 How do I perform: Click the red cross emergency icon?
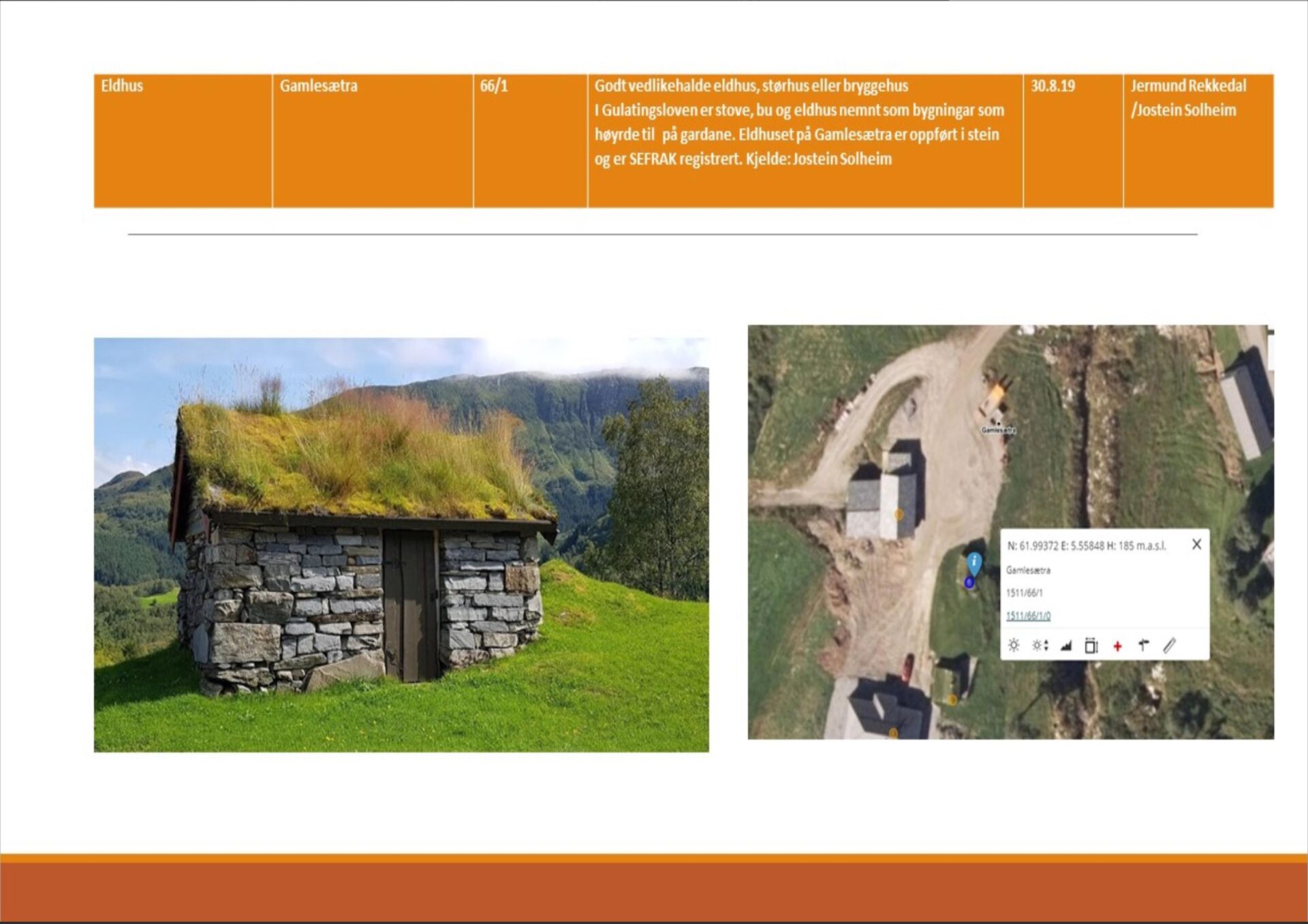pyautogui.click(x=1117, y=646)
